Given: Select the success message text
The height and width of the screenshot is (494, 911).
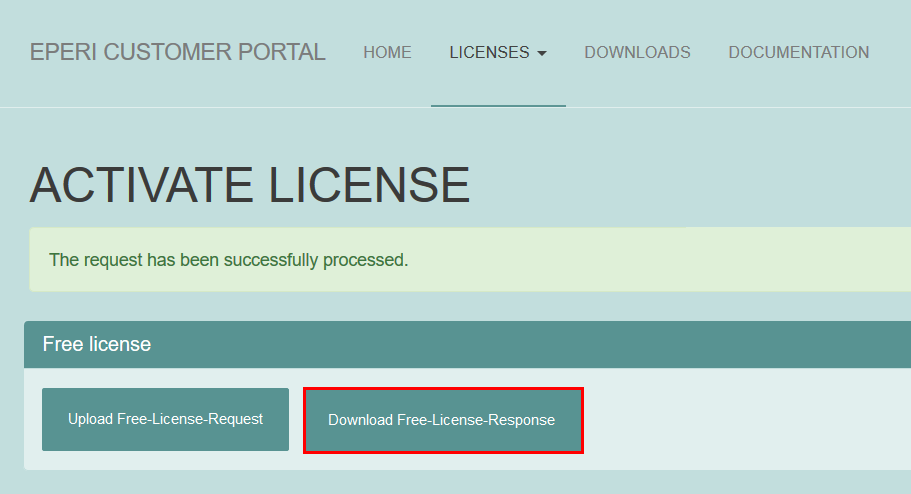Looking at the screenshot, I should coord(228,260).
